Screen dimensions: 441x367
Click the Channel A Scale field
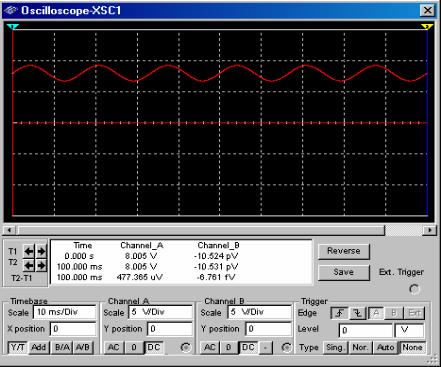pos(160,312)
